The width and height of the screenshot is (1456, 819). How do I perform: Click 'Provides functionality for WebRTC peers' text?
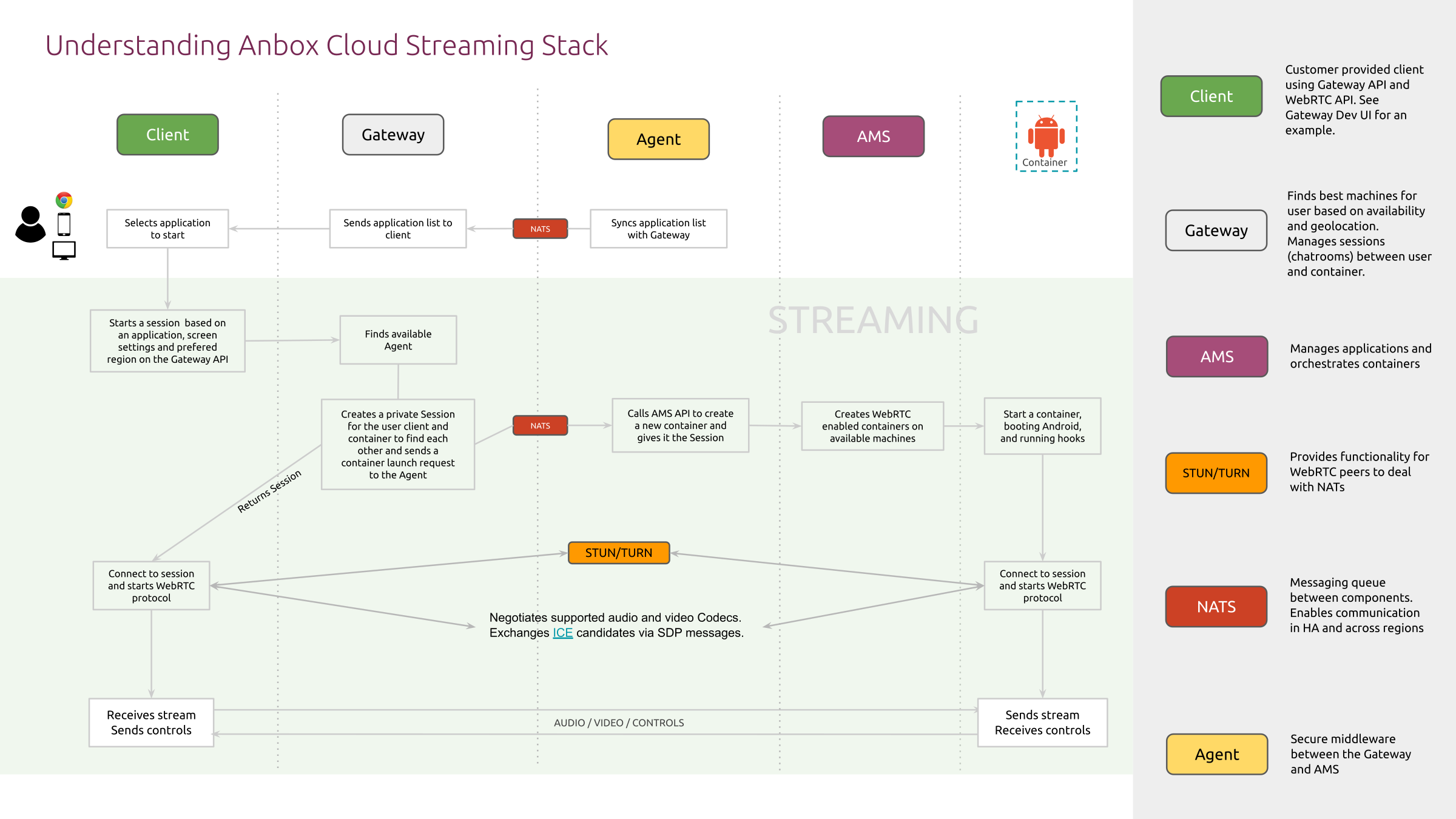pos(1359,471)
